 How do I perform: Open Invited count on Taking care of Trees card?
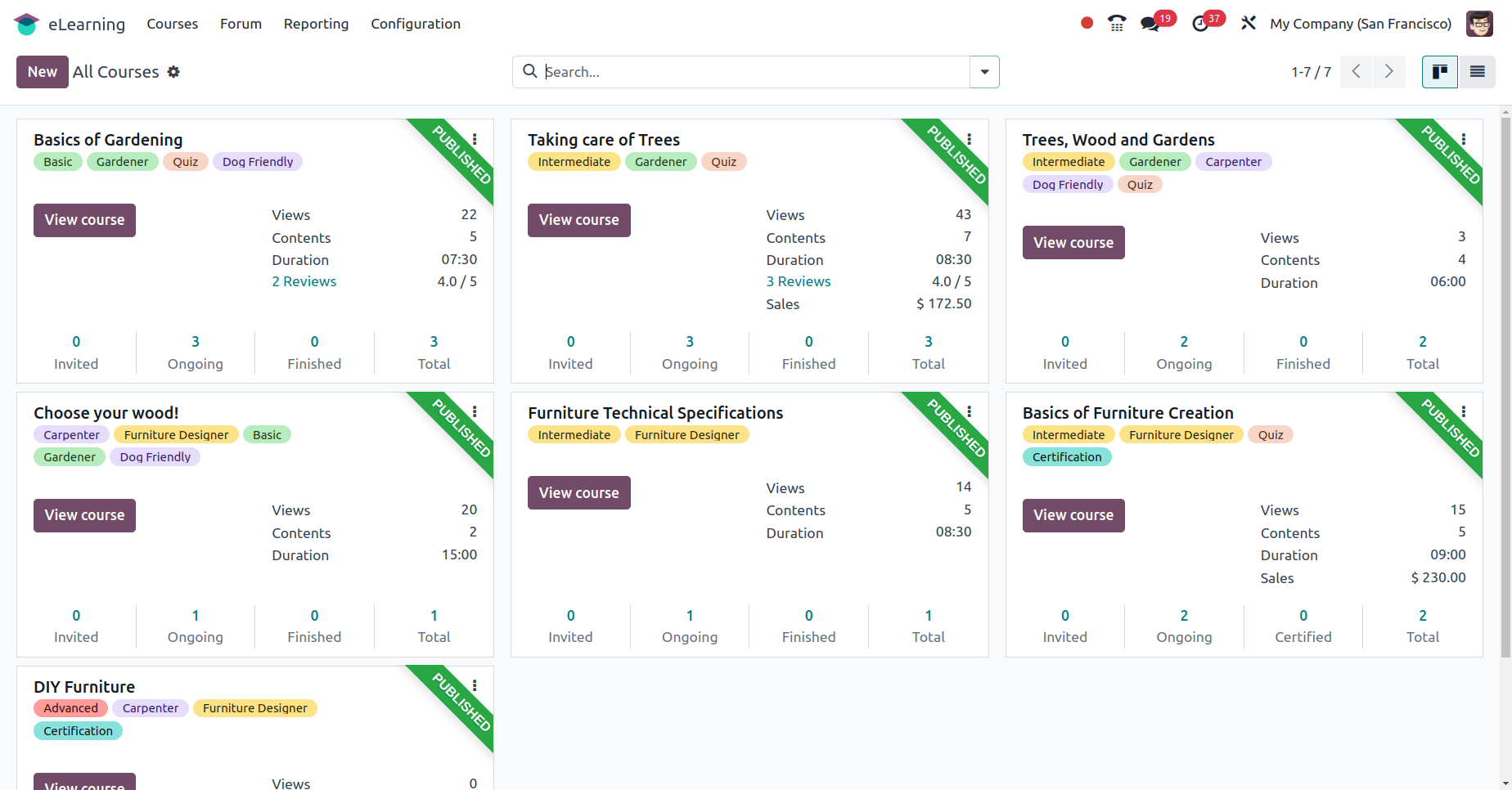[570, 352]
